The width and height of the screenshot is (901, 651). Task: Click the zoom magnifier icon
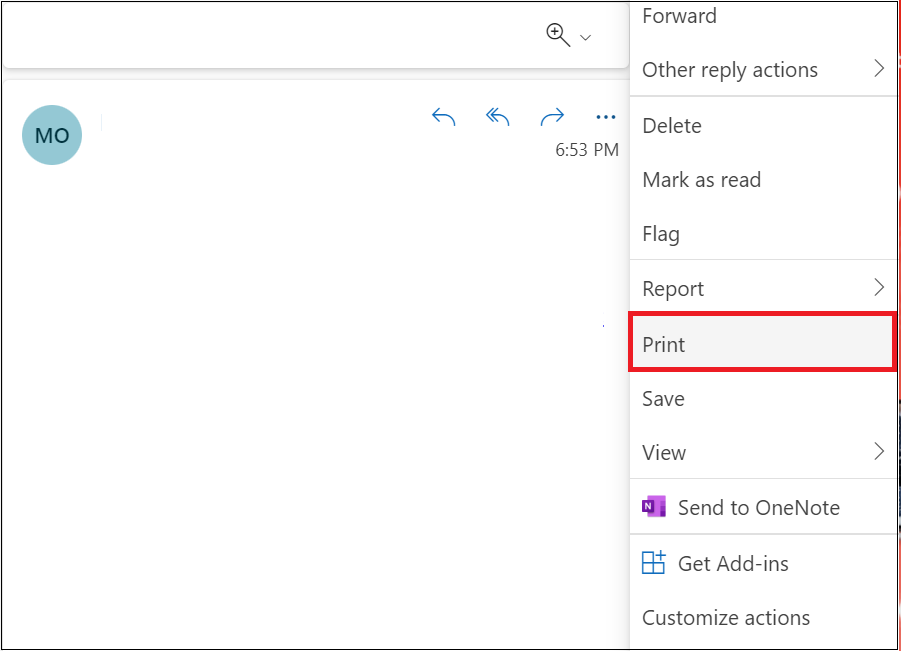pyautogui.click(x=557, y=35)
